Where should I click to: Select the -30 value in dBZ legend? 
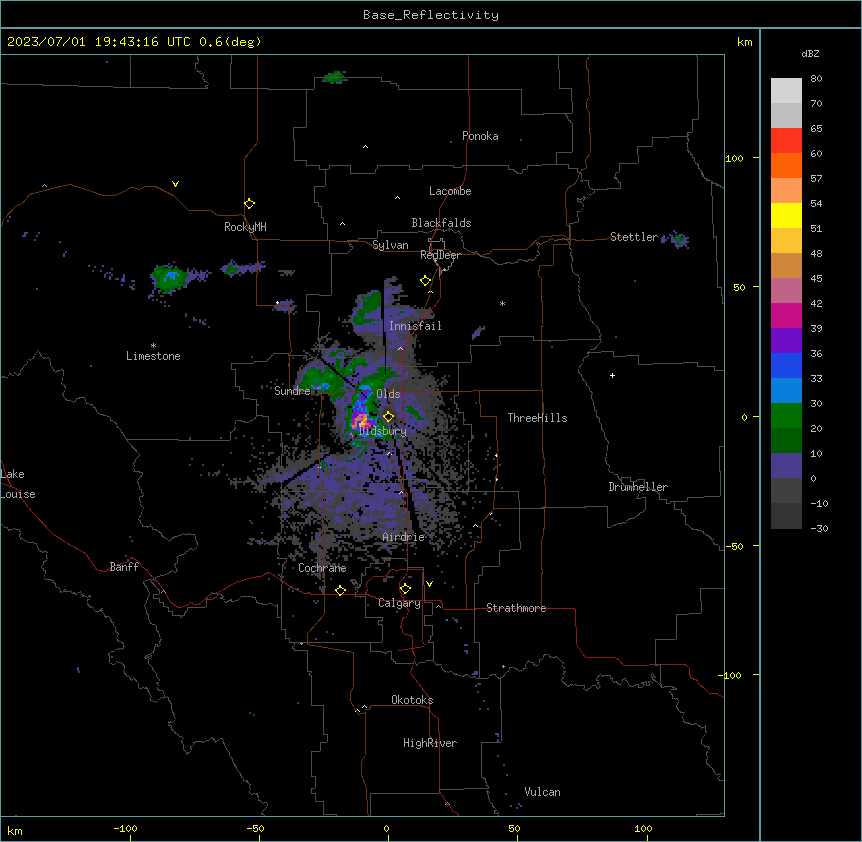tap(819, 528)
